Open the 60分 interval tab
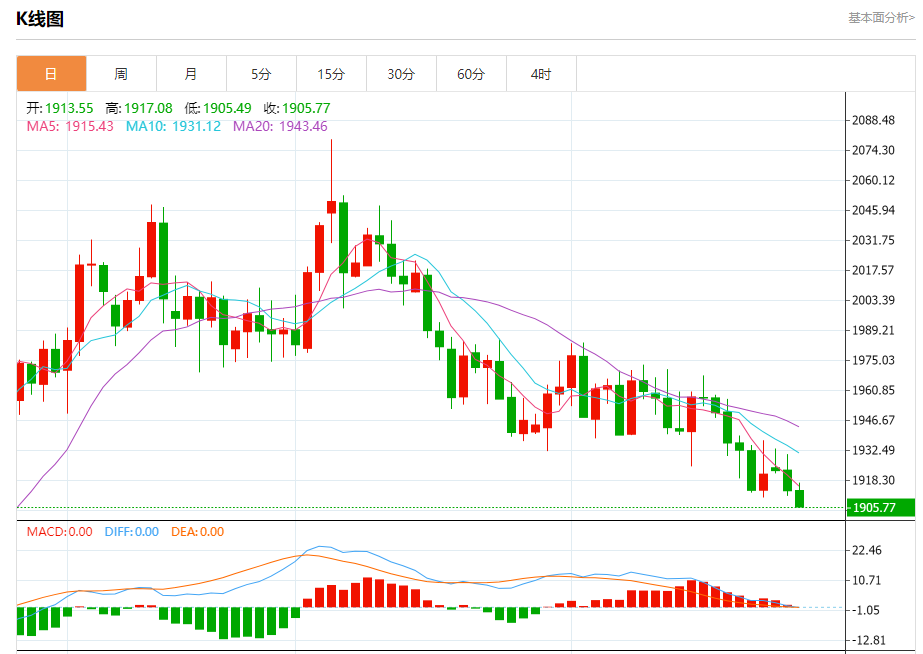The image size is (923, 654). coord(472,74)
